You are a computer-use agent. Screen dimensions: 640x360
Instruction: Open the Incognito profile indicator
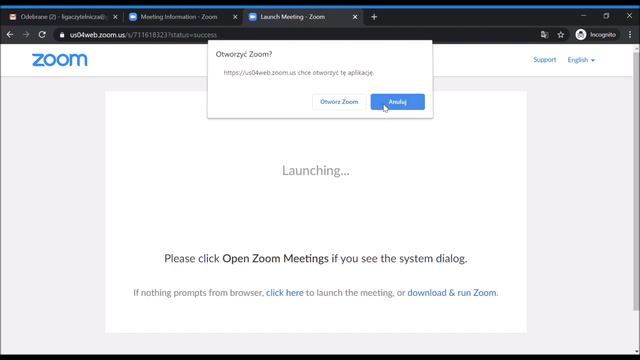pos(596,35)
